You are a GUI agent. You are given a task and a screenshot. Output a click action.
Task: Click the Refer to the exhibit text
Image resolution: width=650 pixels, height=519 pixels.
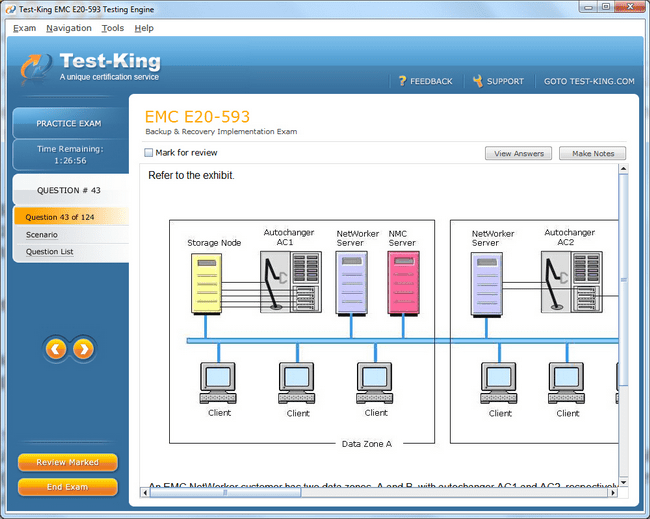tap(192, 175)
